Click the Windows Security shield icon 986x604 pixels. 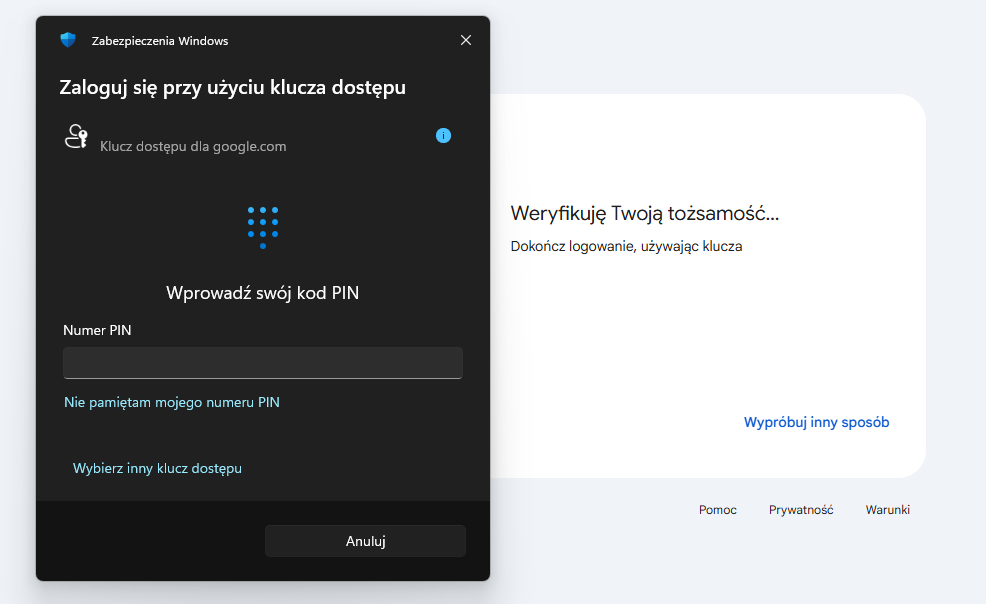[68, 40]
